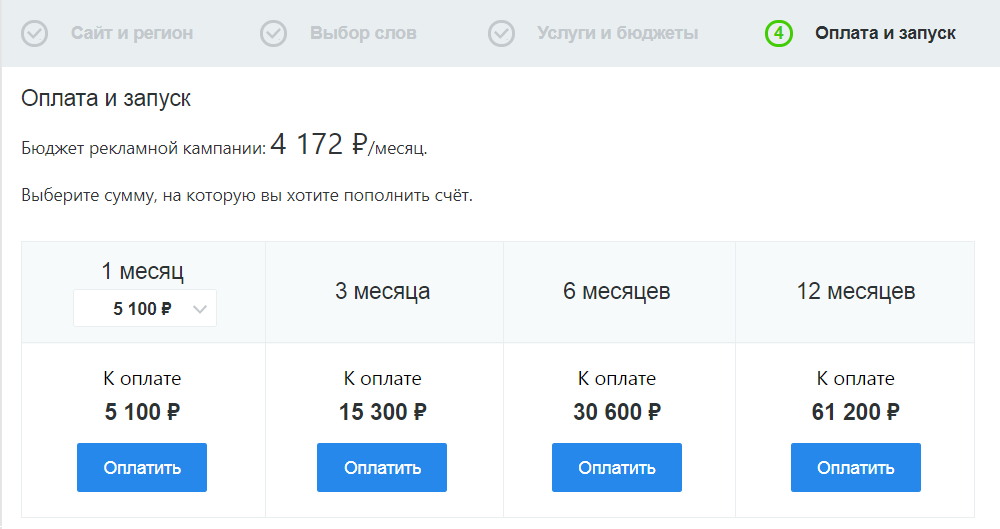Go back to the Сайт и регион step

pyautogui.click(x=132, y=34)
